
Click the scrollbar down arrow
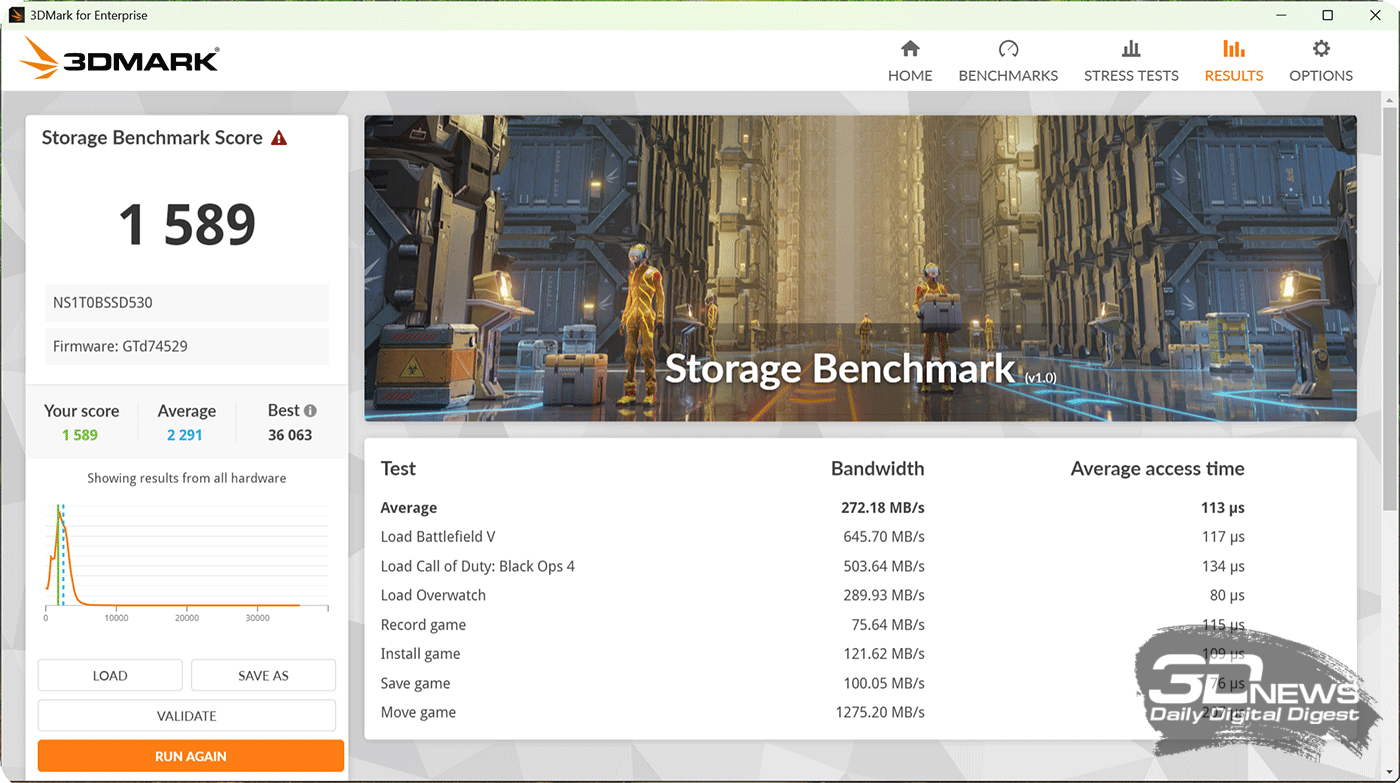point(1390,772)
